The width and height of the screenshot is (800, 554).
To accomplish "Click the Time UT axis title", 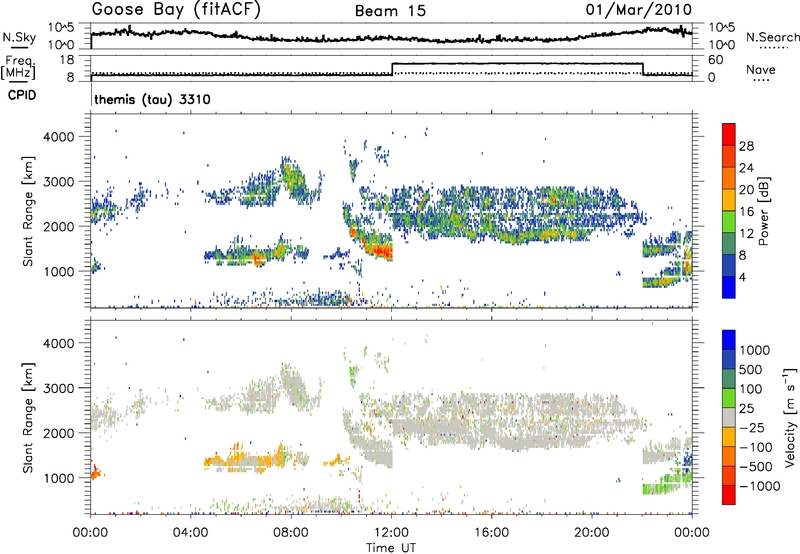I will tap(391, 548).
